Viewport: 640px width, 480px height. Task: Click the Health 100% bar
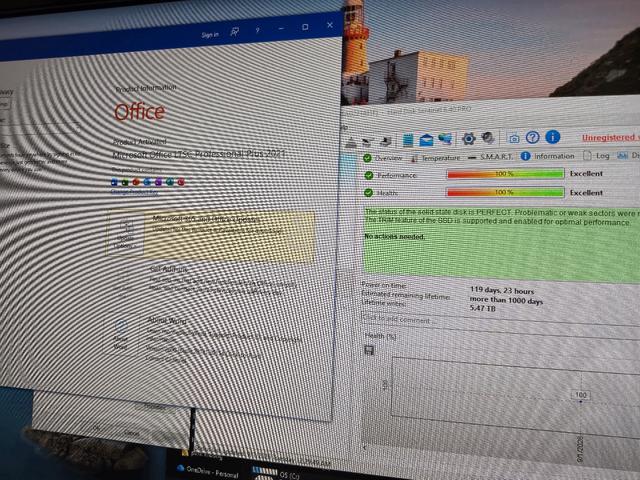click(505, 192)
